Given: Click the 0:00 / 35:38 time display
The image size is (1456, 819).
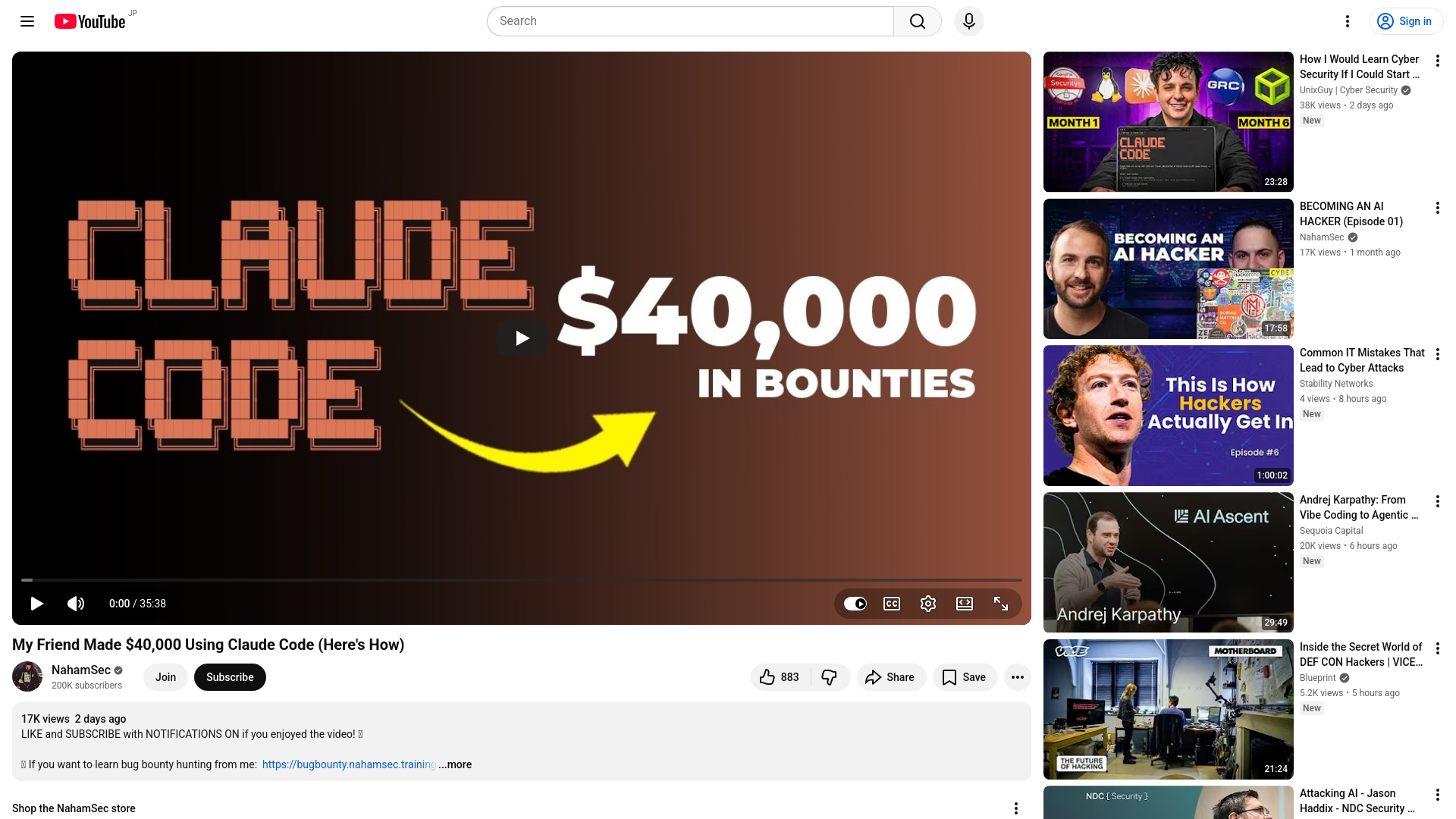Looking at the screenshot, I should (x=137, y=604).
